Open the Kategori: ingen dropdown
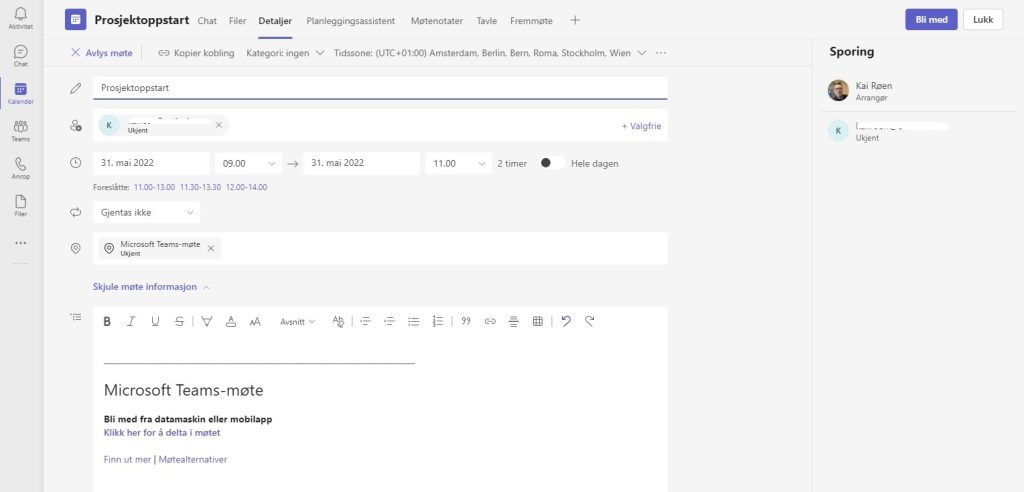This screenshot has width=1024, height=492. tap(285, 53)
